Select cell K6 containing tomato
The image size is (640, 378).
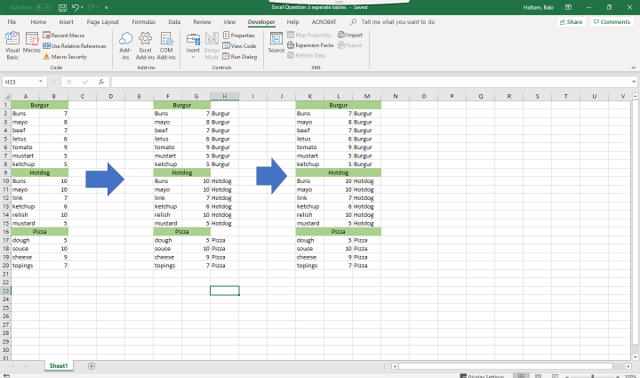click(310, 147)
